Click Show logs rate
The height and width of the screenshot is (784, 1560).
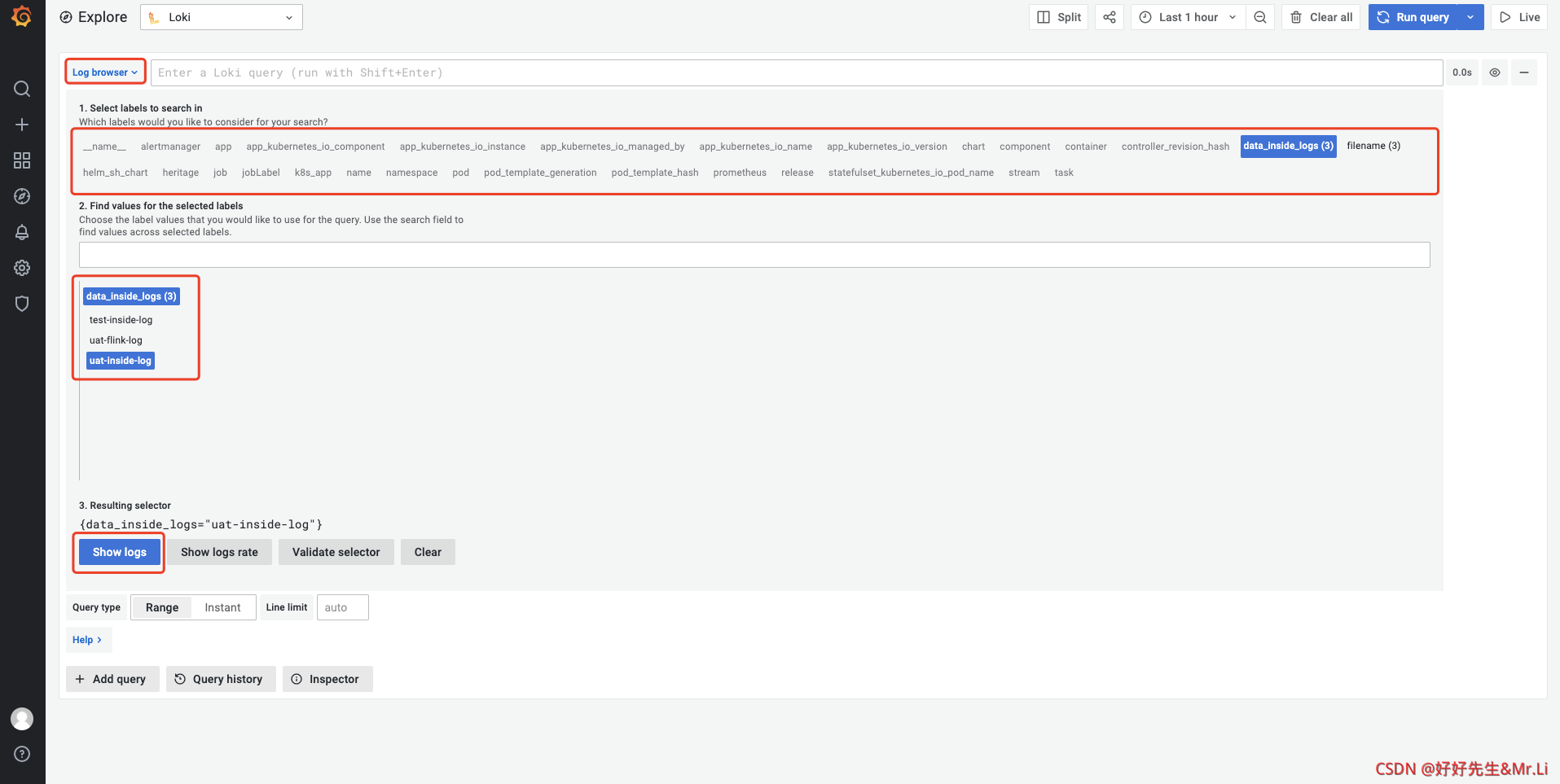coord(219,552)
